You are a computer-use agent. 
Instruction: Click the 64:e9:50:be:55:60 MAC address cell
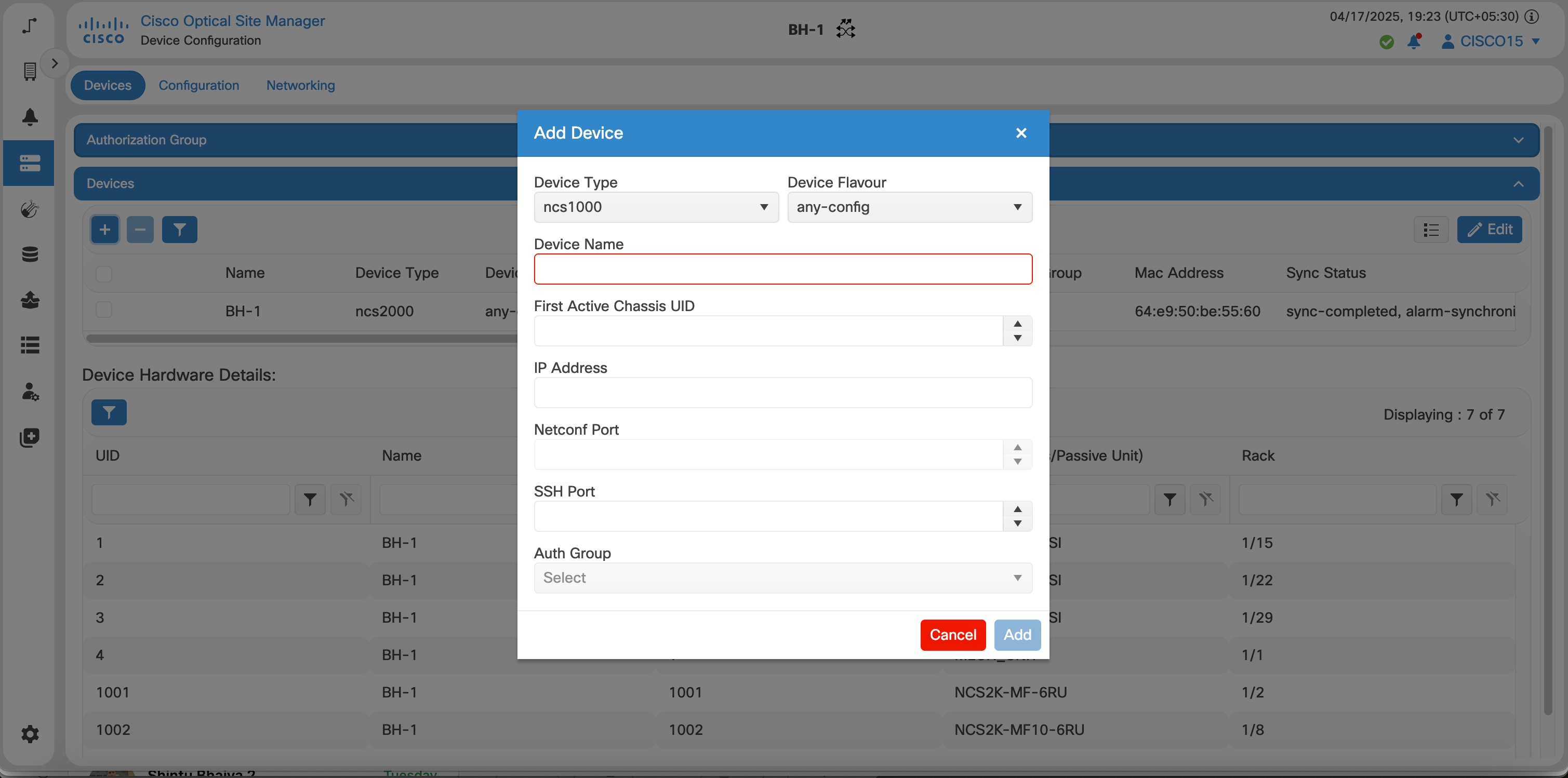(1198, 312)
